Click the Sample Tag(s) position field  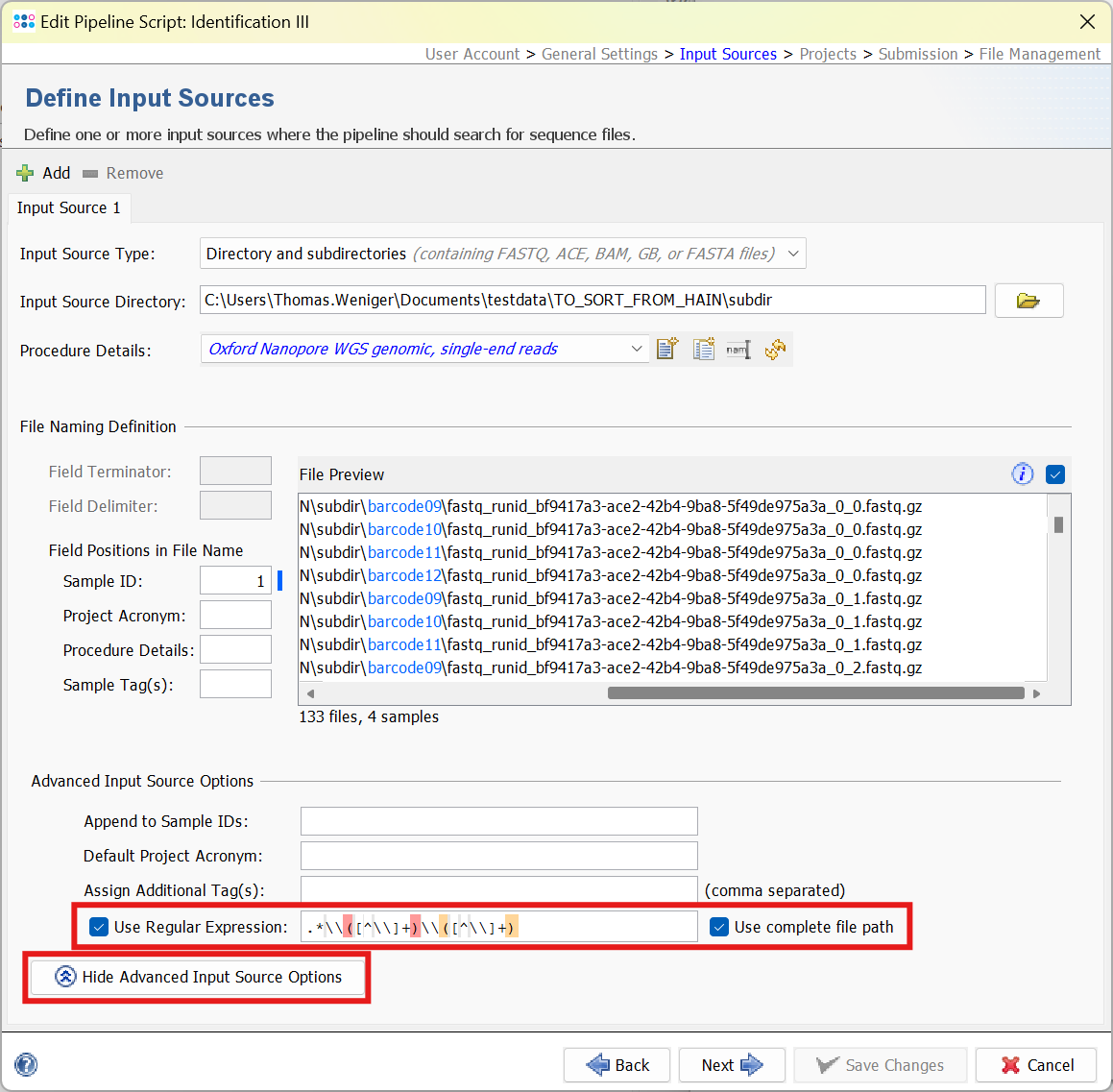pyautogui.click(x=235, y=685)
